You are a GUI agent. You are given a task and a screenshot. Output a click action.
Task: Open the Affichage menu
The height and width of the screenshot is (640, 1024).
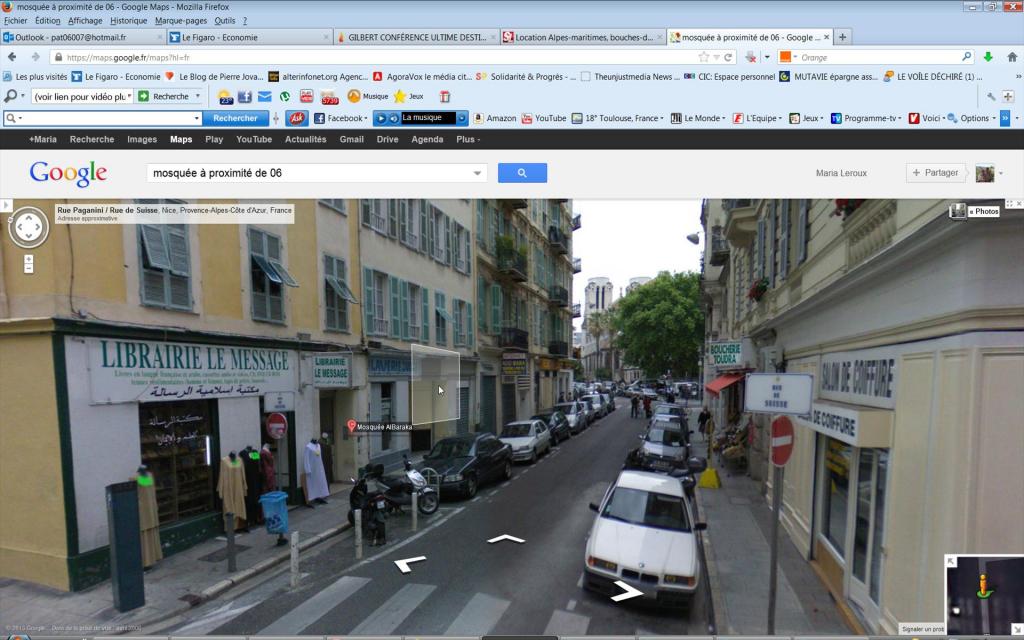click(x=85, y=21)
